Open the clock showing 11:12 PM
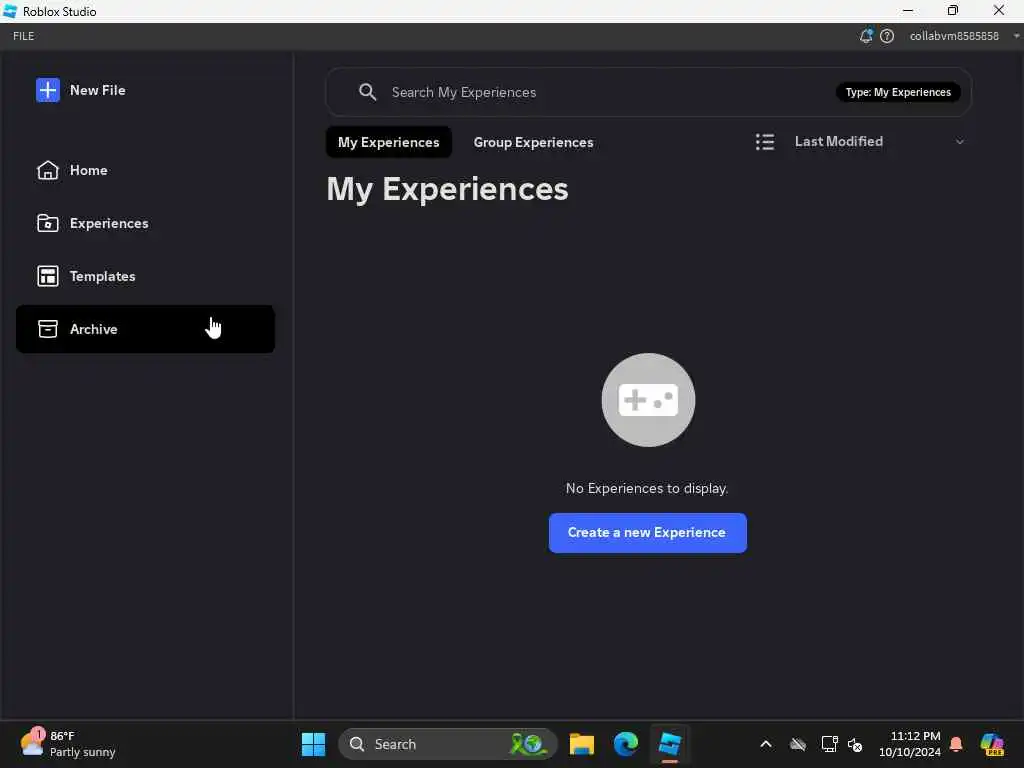Viewport: 1024px width, 768px height. [x=910, y=744]
